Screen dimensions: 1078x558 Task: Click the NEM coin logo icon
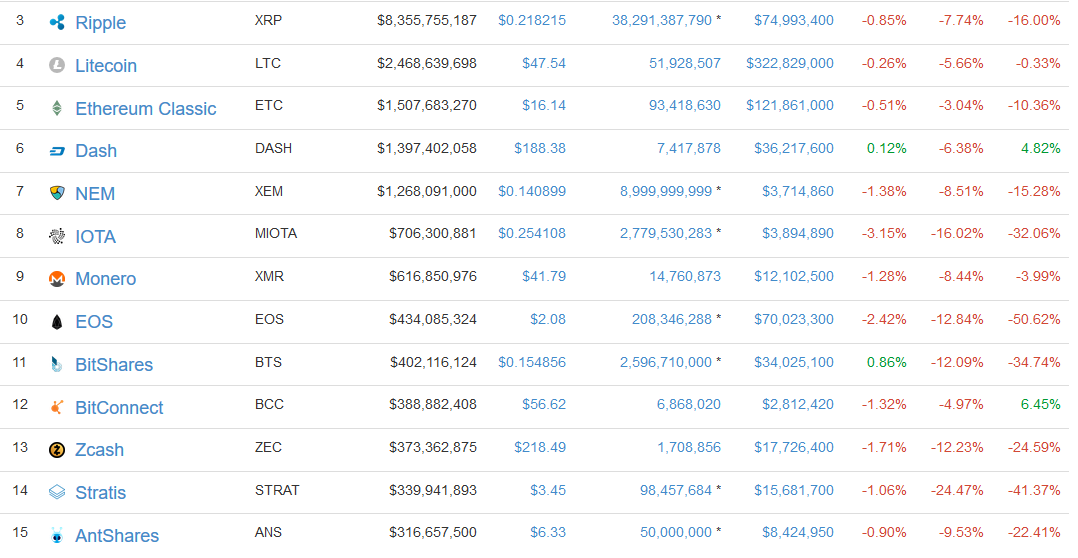pos(57,193)
